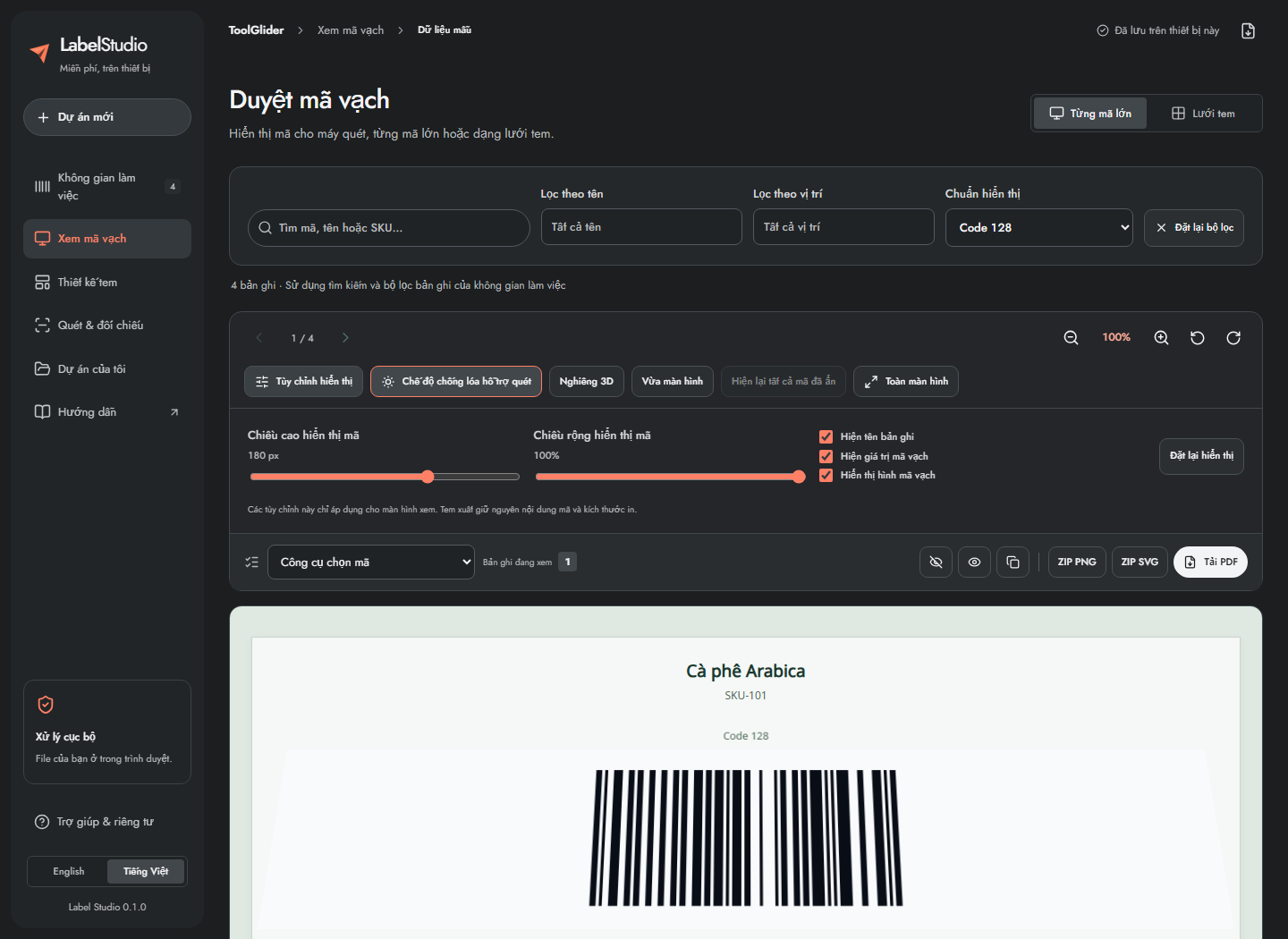Click the zoom in magnifier icon
1288x939 pixels.
click(1161, 338)
